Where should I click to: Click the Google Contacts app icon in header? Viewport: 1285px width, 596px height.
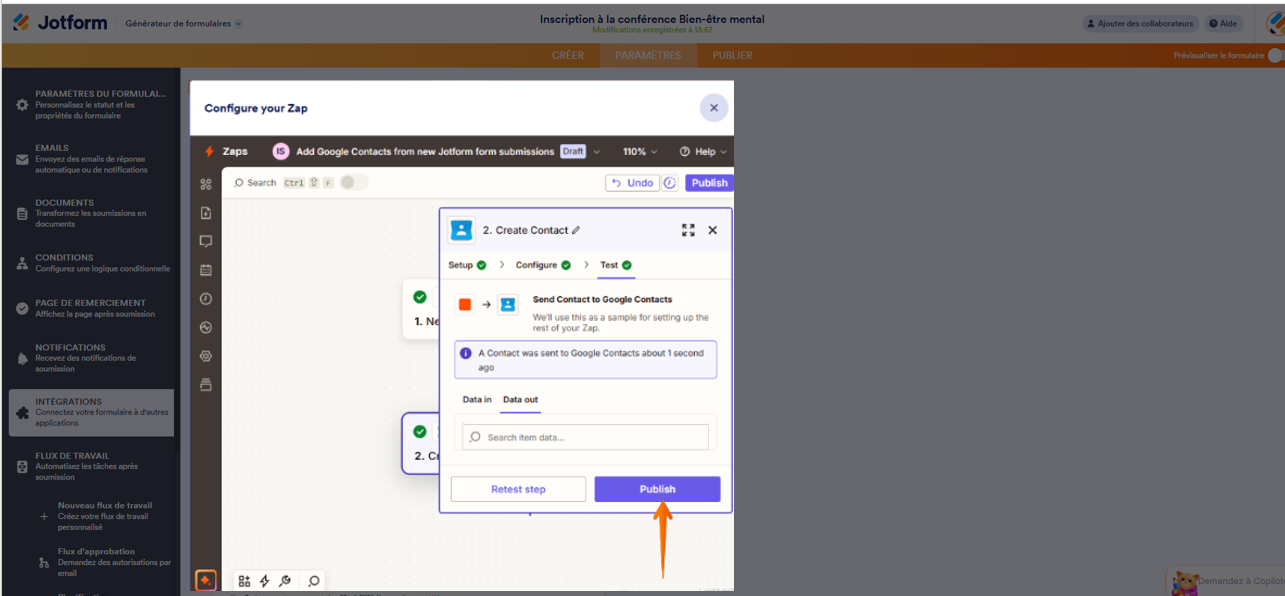pyautogui.click(x=461, y=230)
